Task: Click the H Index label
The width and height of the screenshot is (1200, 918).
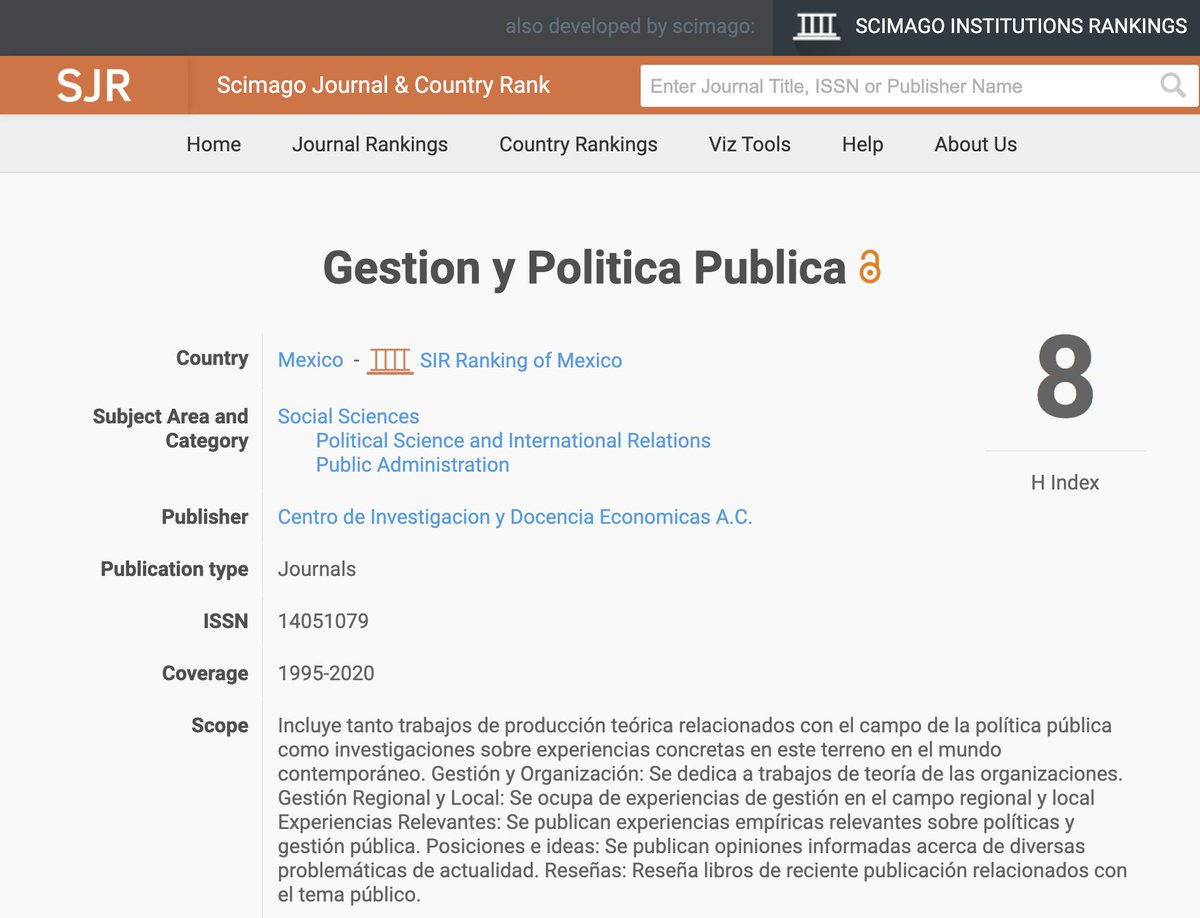Action: (x=1065, y=482)
